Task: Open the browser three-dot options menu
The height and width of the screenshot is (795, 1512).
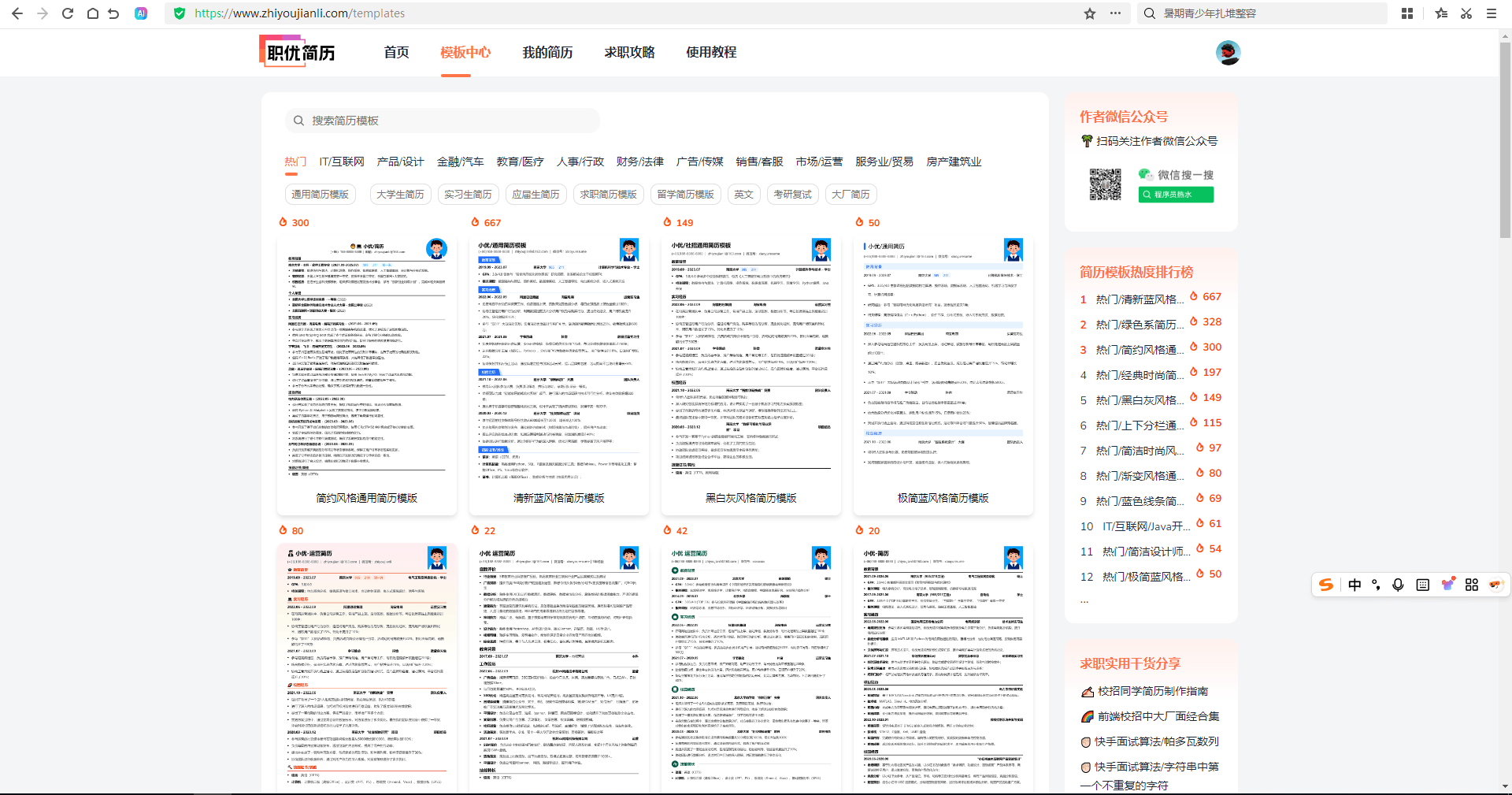Action: (1116, 13)
